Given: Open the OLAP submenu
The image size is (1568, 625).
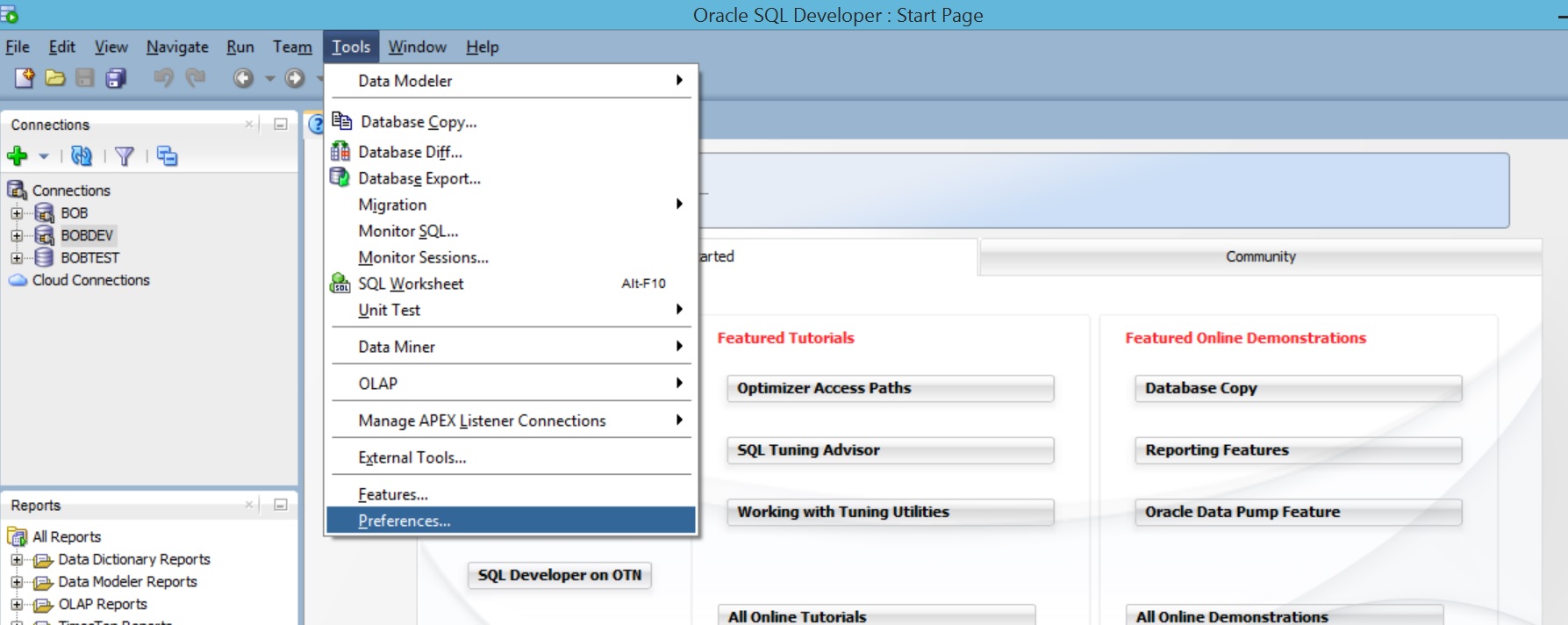Looking at the screenshot, I should (x=512, y=384).
